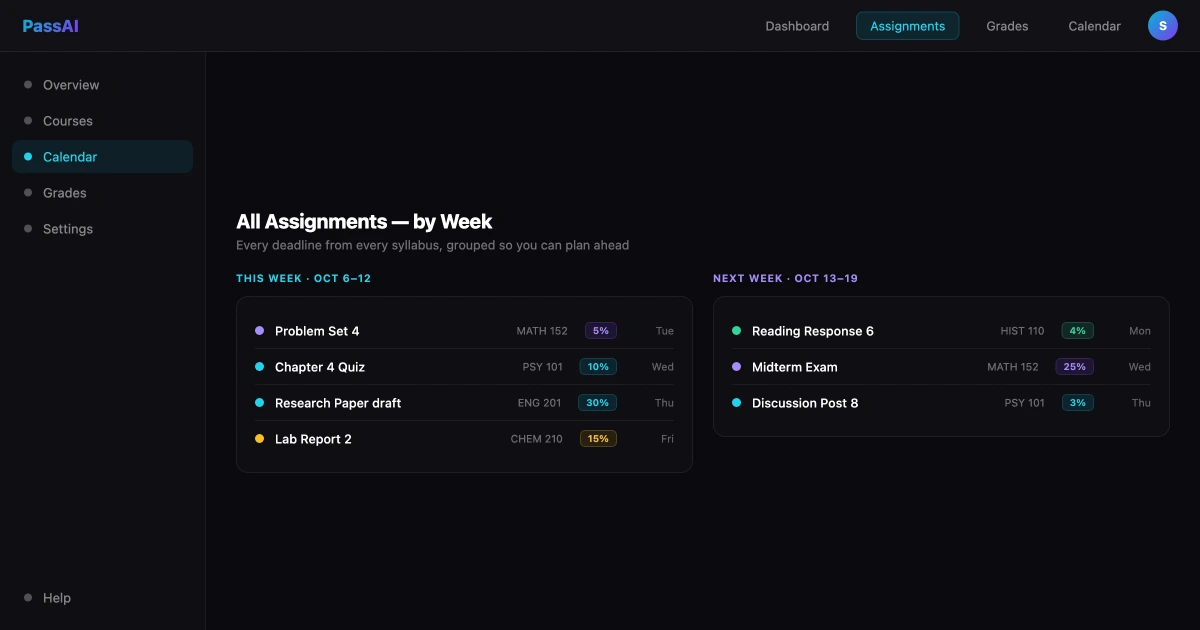Click the green dot beside Reading Response 6
This screenshot has height=630, width=1200.
[737, 331]
